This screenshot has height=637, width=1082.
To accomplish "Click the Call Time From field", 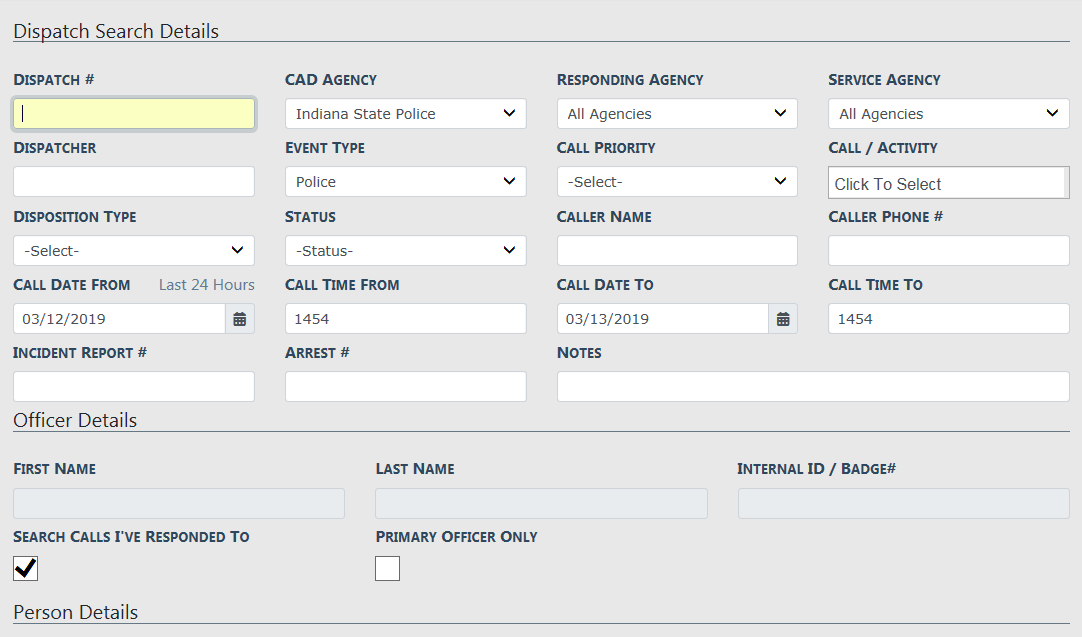I will (405, 319).
